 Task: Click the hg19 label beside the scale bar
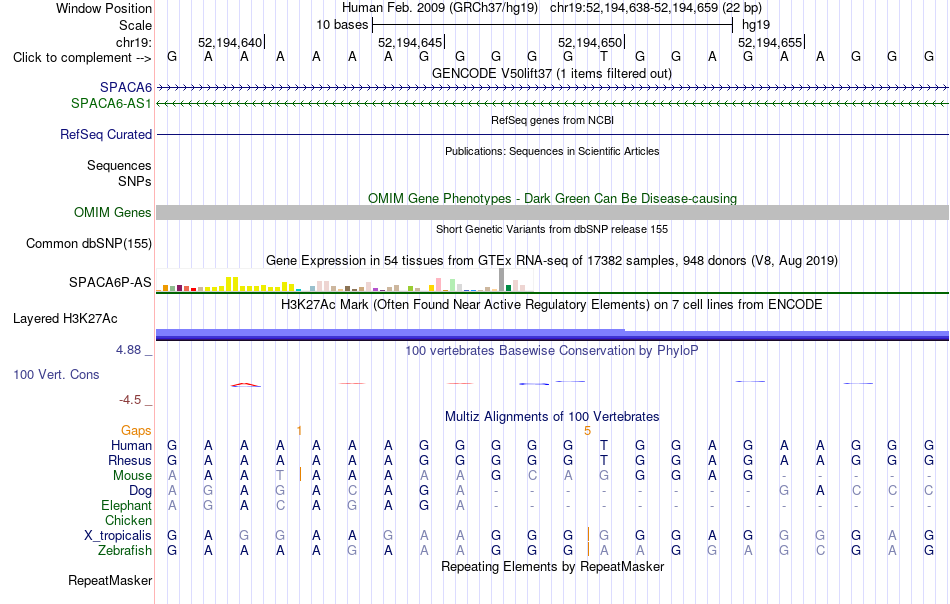tap(756, 25)
